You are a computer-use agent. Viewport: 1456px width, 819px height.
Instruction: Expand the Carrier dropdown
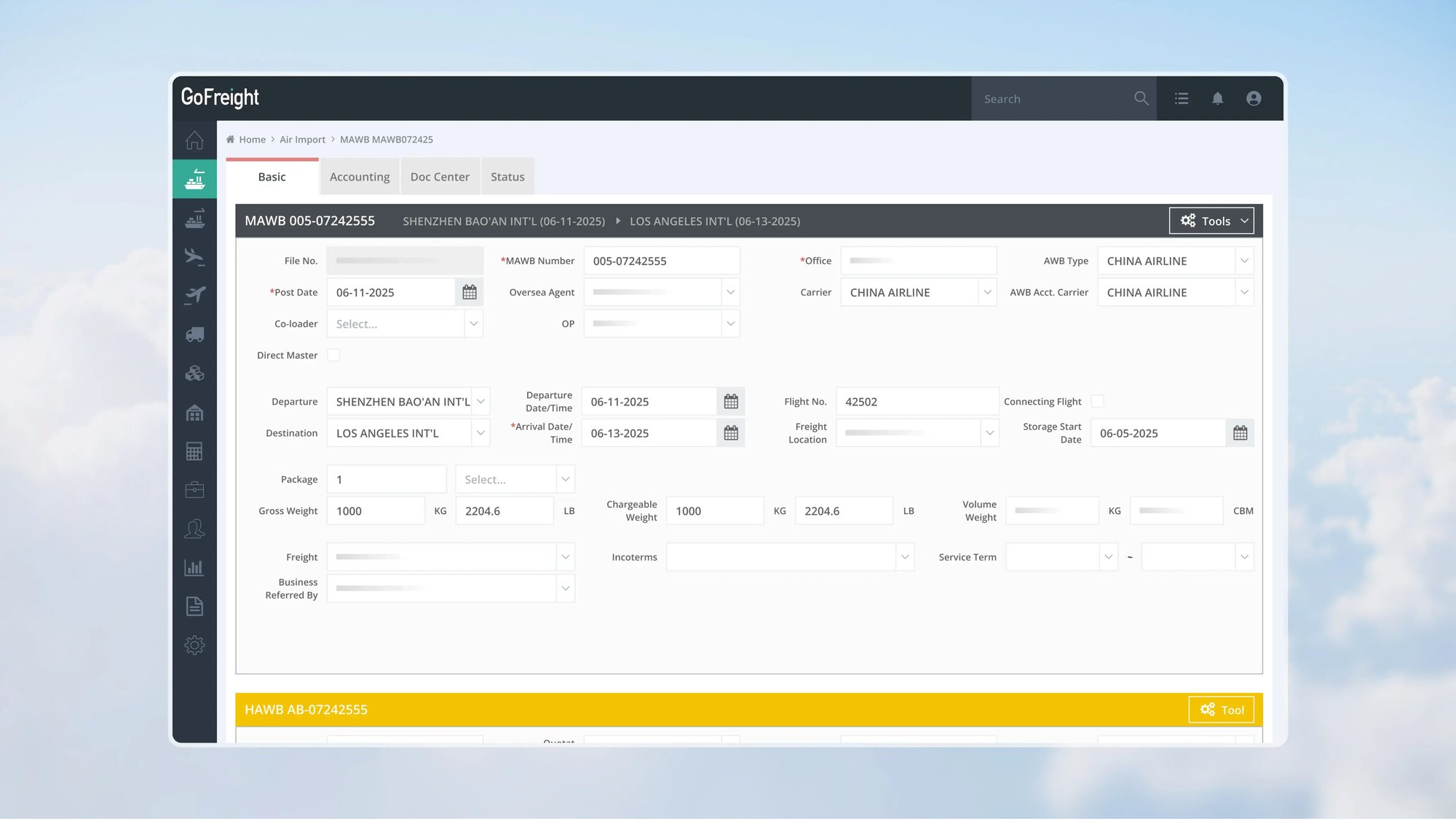987,292
